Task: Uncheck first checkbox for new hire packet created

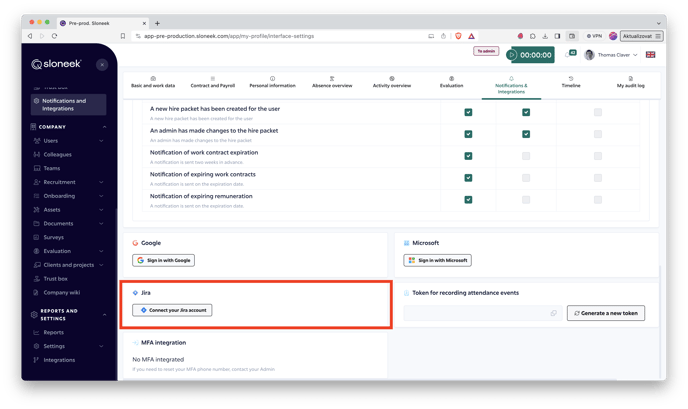Action: [468, 112]
